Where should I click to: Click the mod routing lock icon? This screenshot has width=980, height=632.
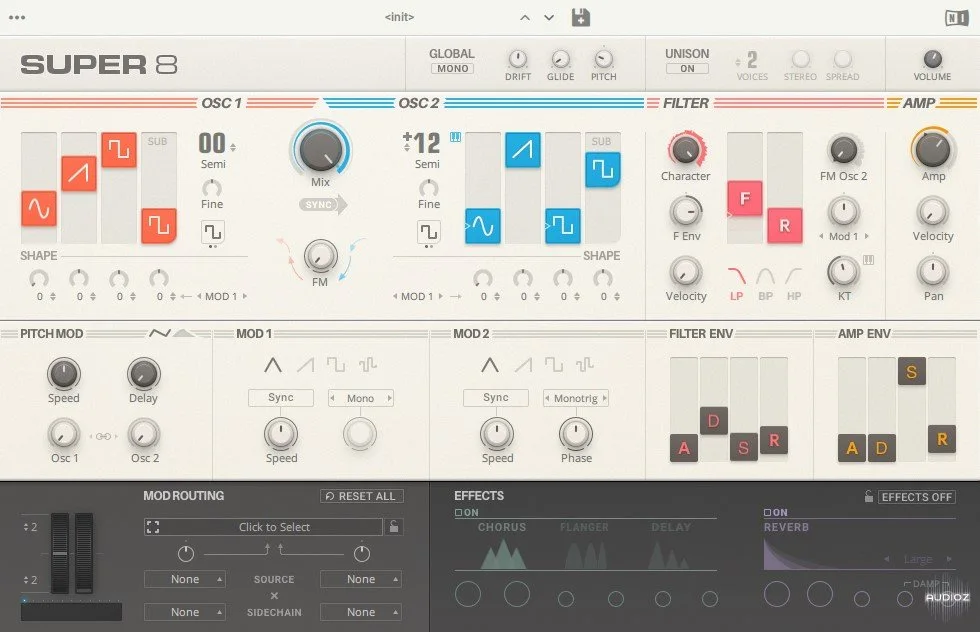click(394, 526)
